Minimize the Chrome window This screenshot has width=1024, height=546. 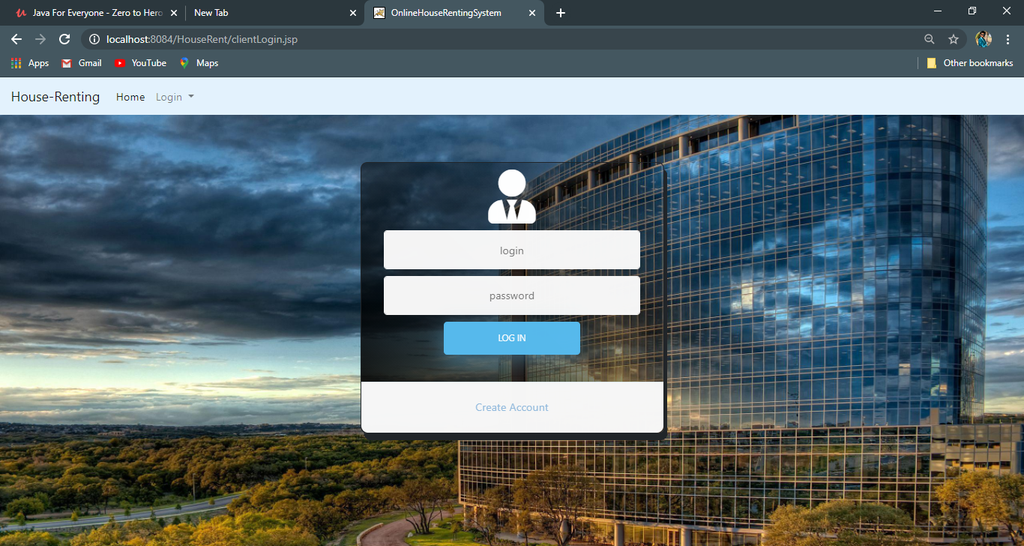(x=938, y=11)
